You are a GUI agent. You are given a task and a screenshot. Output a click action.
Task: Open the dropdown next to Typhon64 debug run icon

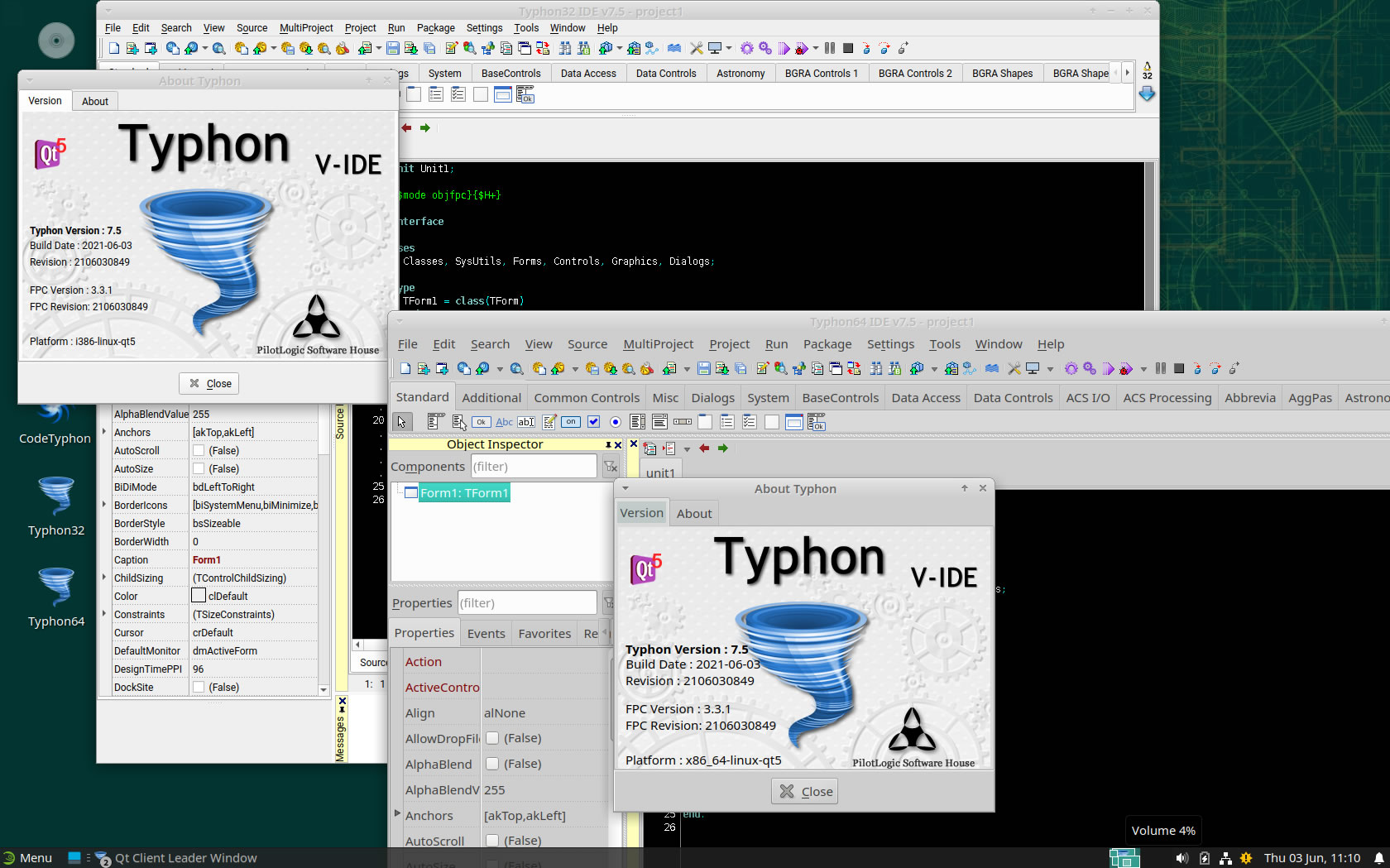pyautogui.click(x=1144, y=369)
